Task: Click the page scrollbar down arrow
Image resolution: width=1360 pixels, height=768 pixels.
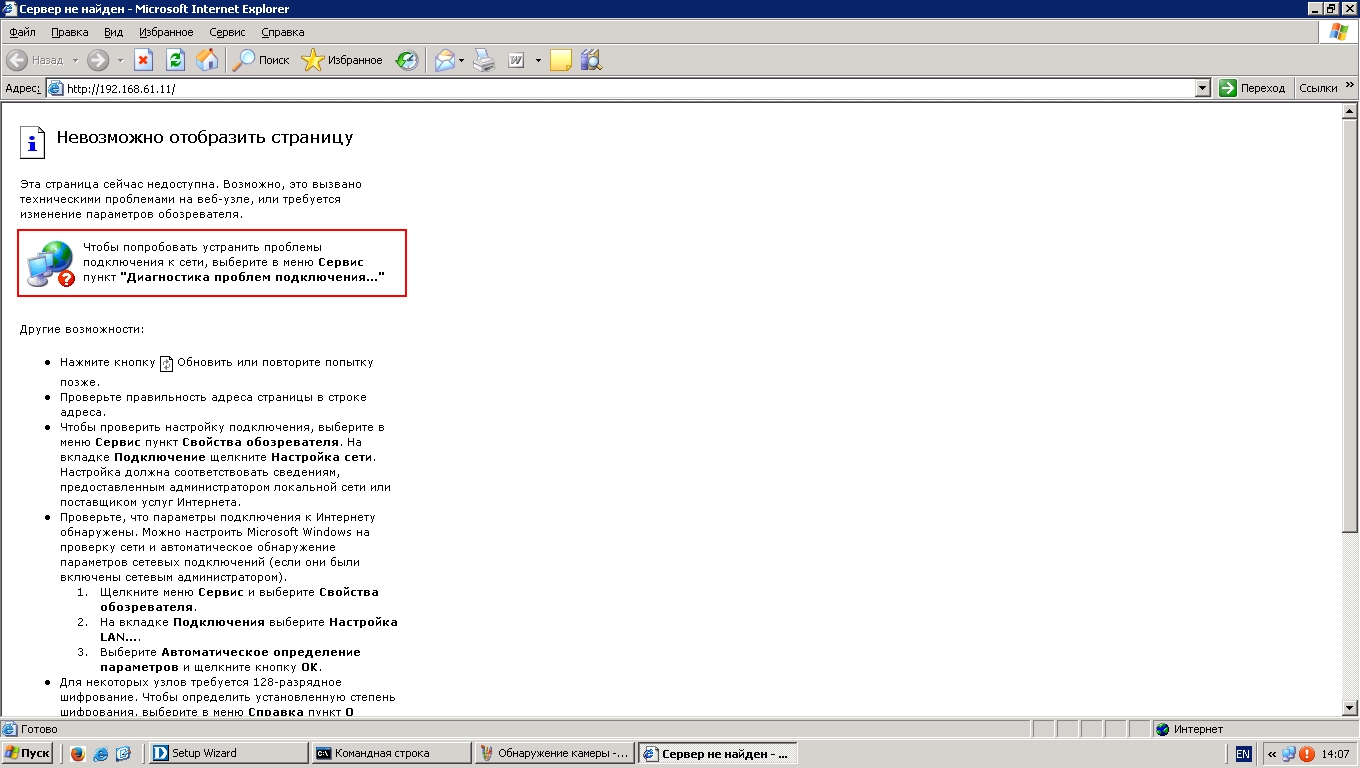Action: [x=1349, y=707]
